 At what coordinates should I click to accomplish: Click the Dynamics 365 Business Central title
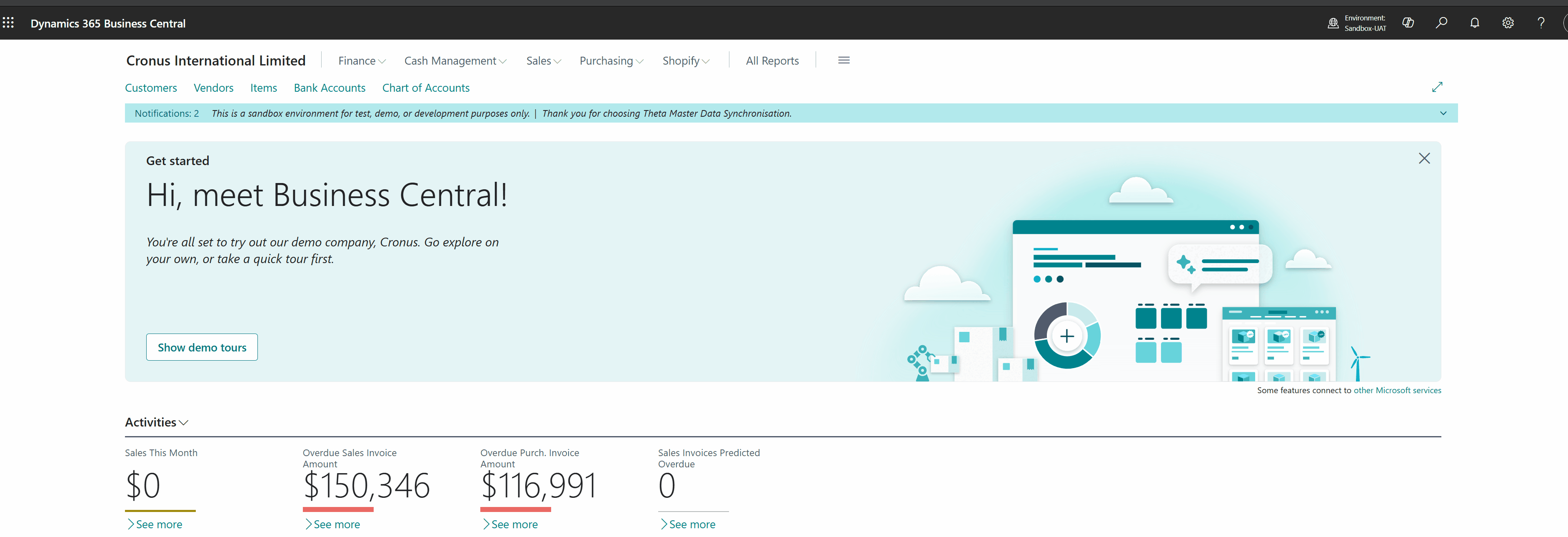[x=108, y=23]
